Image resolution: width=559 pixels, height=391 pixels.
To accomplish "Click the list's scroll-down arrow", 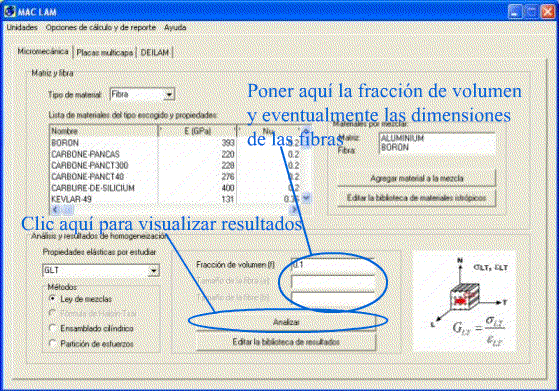I will [306, 198].
